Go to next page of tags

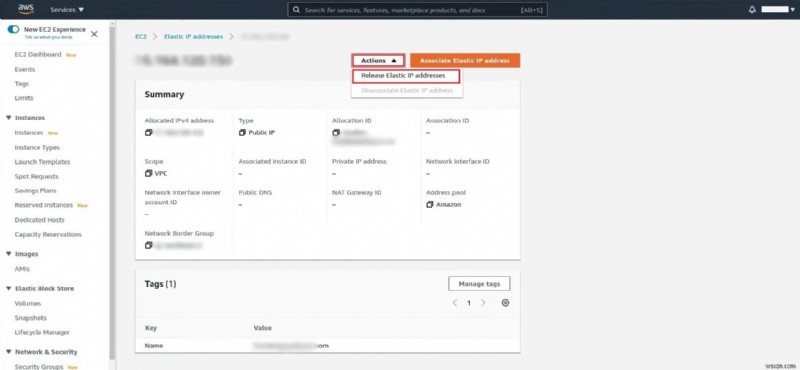coord(483,303)
